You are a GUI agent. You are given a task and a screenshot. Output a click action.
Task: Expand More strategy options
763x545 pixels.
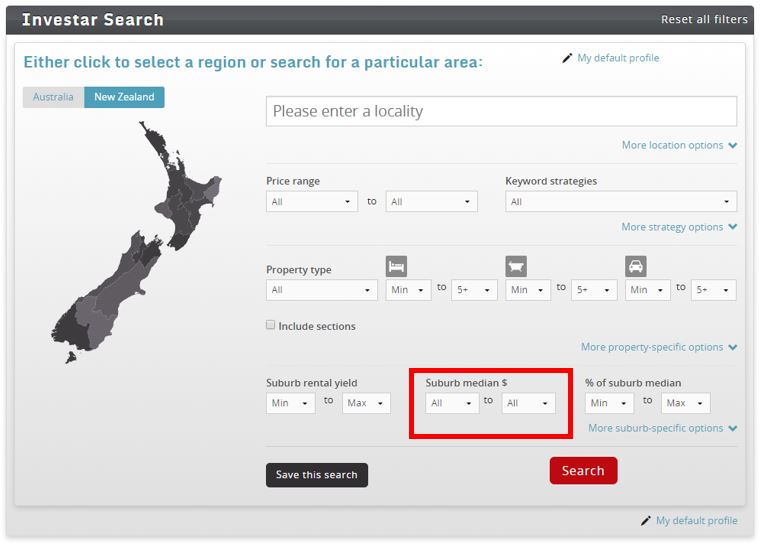coord(679,227)
